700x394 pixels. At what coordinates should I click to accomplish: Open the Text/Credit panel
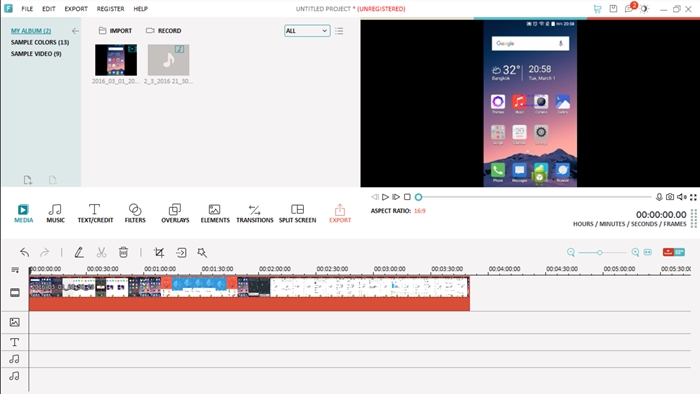[95, 213]
